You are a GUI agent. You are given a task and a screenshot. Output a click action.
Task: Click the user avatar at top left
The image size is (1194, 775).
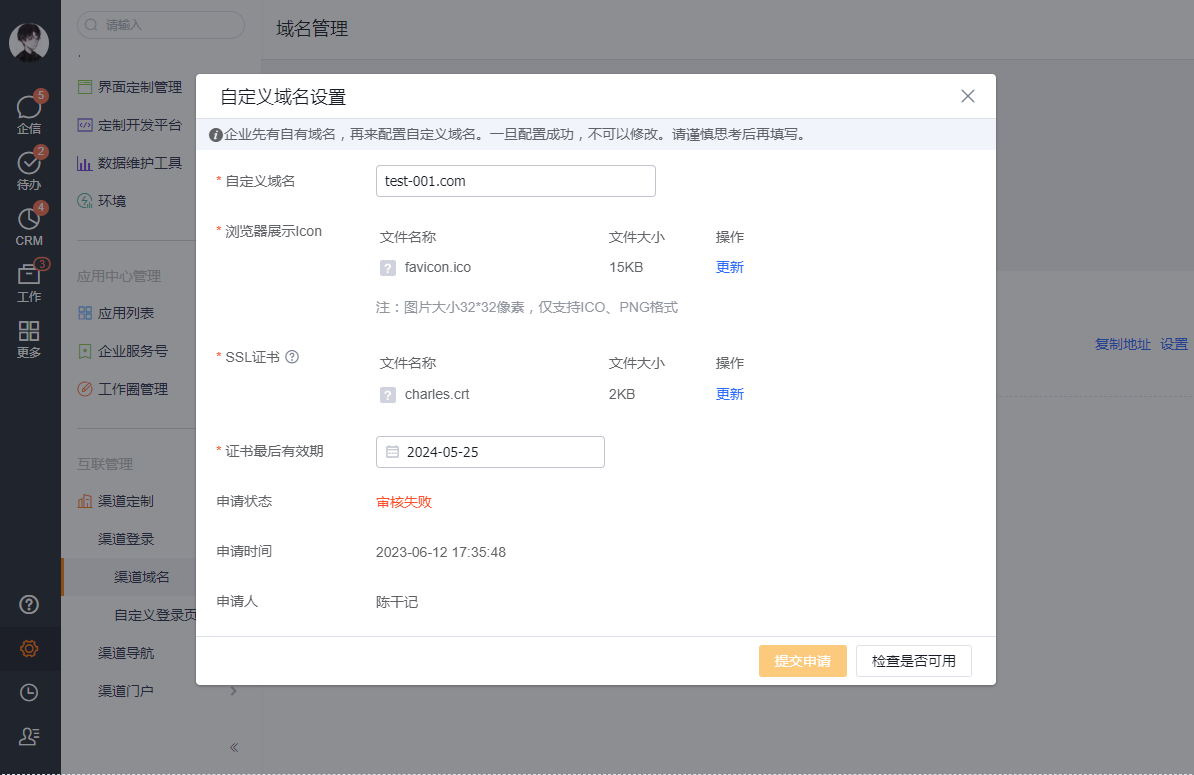tap(29, 41)
